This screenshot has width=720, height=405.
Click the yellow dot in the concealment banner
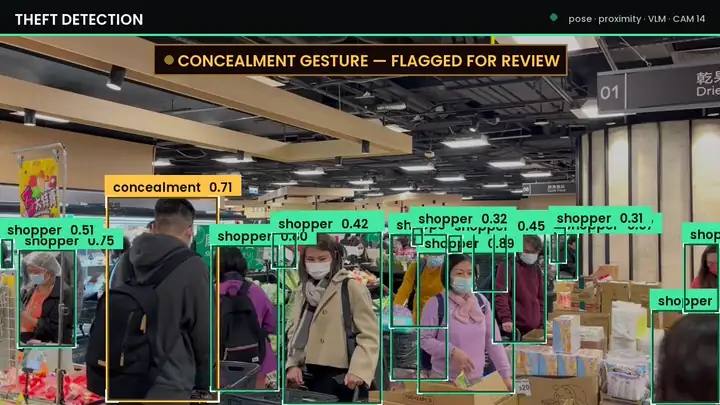coord(169,60)
